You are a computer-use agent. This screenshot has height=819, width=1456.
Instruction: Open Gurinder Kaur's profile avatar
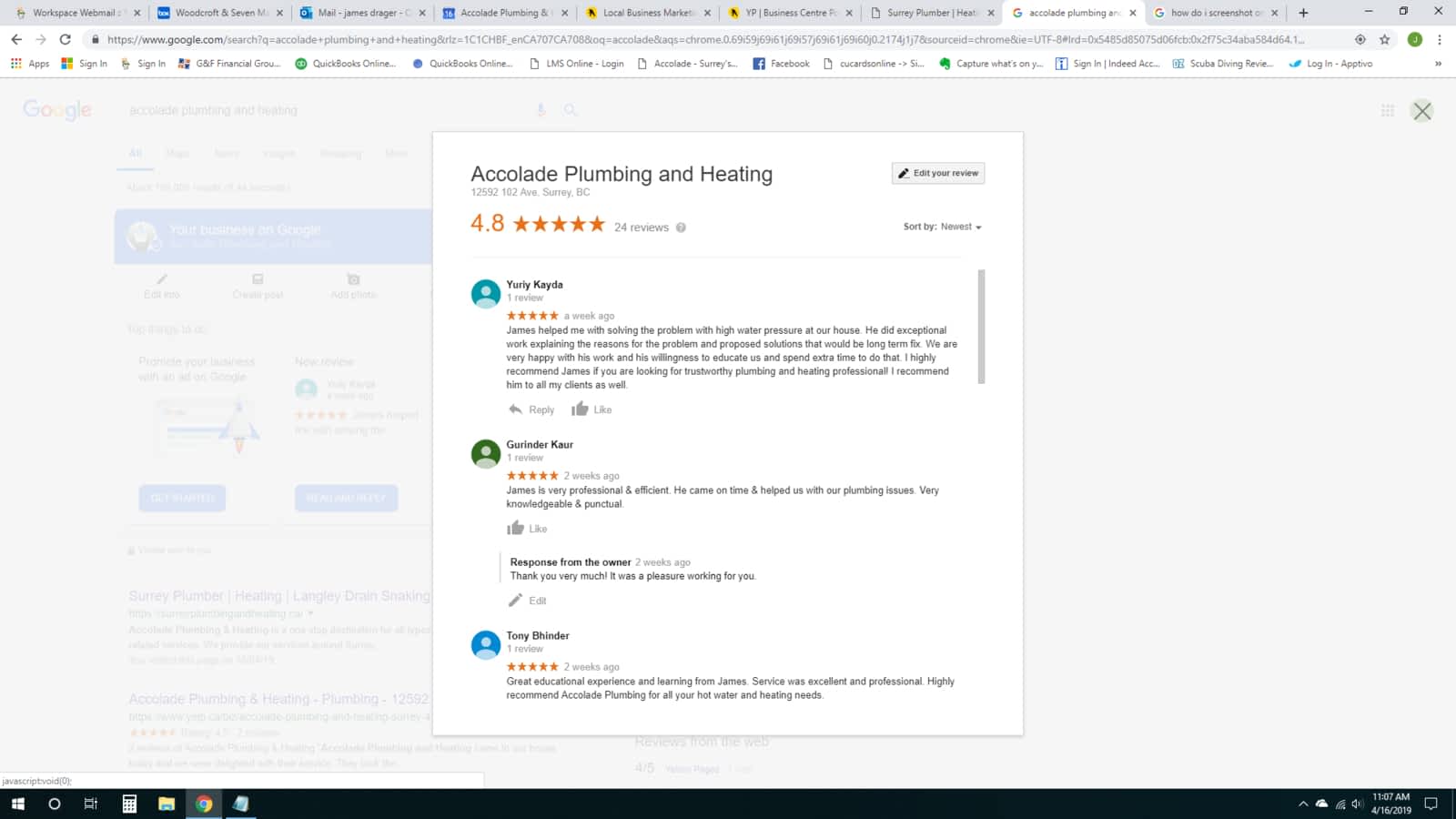point(485,453)
